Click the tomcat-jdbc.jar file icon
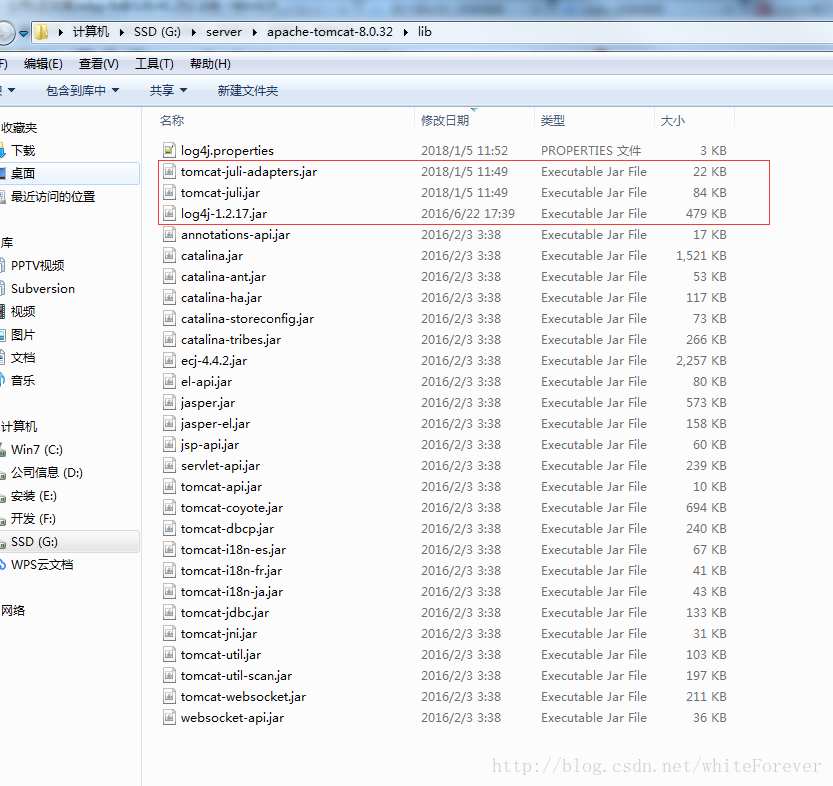 click(169, 612)
